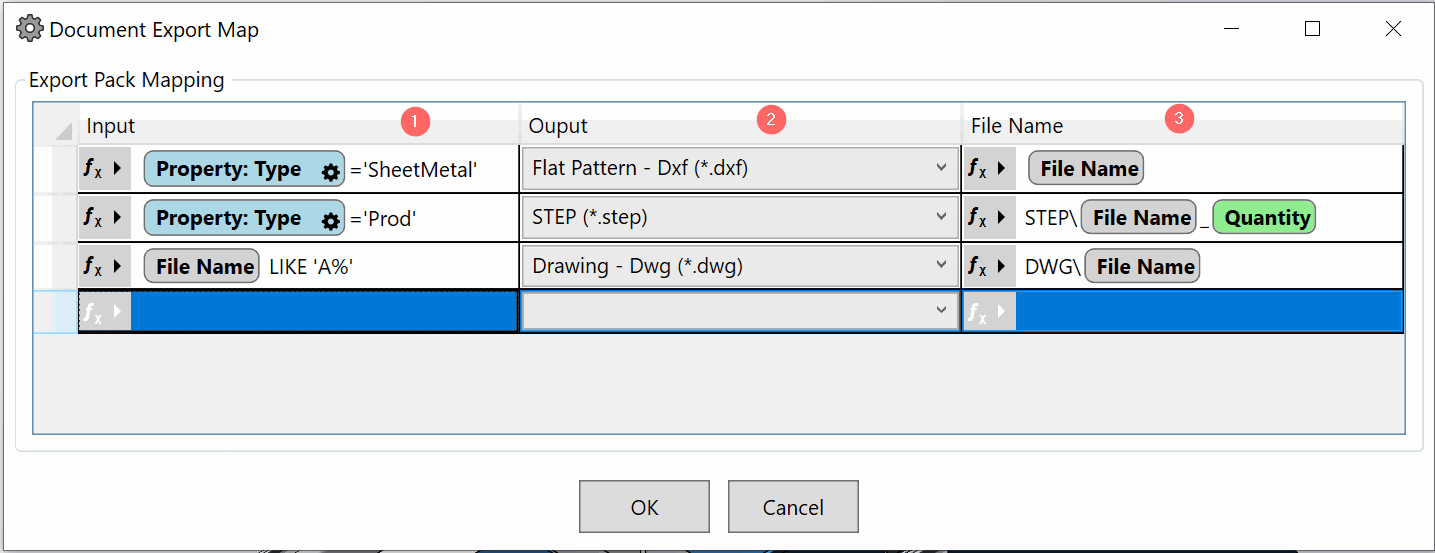Open gear settings on Prod Property: Type
Screen dimensions: 1435x553
(x=330, y=221)
